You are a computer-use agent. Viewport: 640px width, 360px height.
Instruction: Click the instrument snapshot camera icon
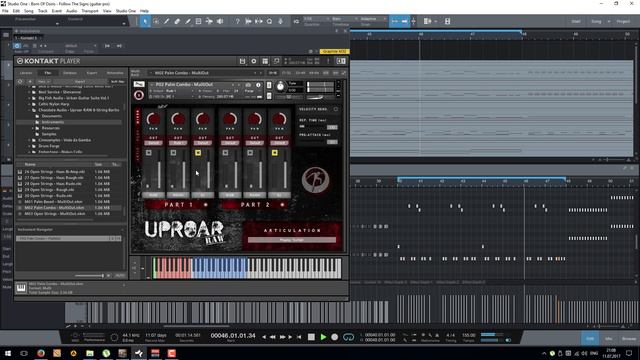(x=248, y=84)
